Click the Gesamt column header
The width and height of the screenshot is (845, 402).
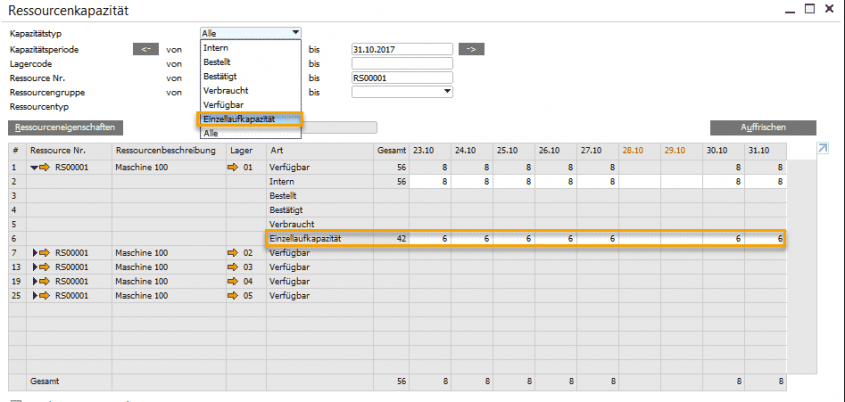point(391,151)
